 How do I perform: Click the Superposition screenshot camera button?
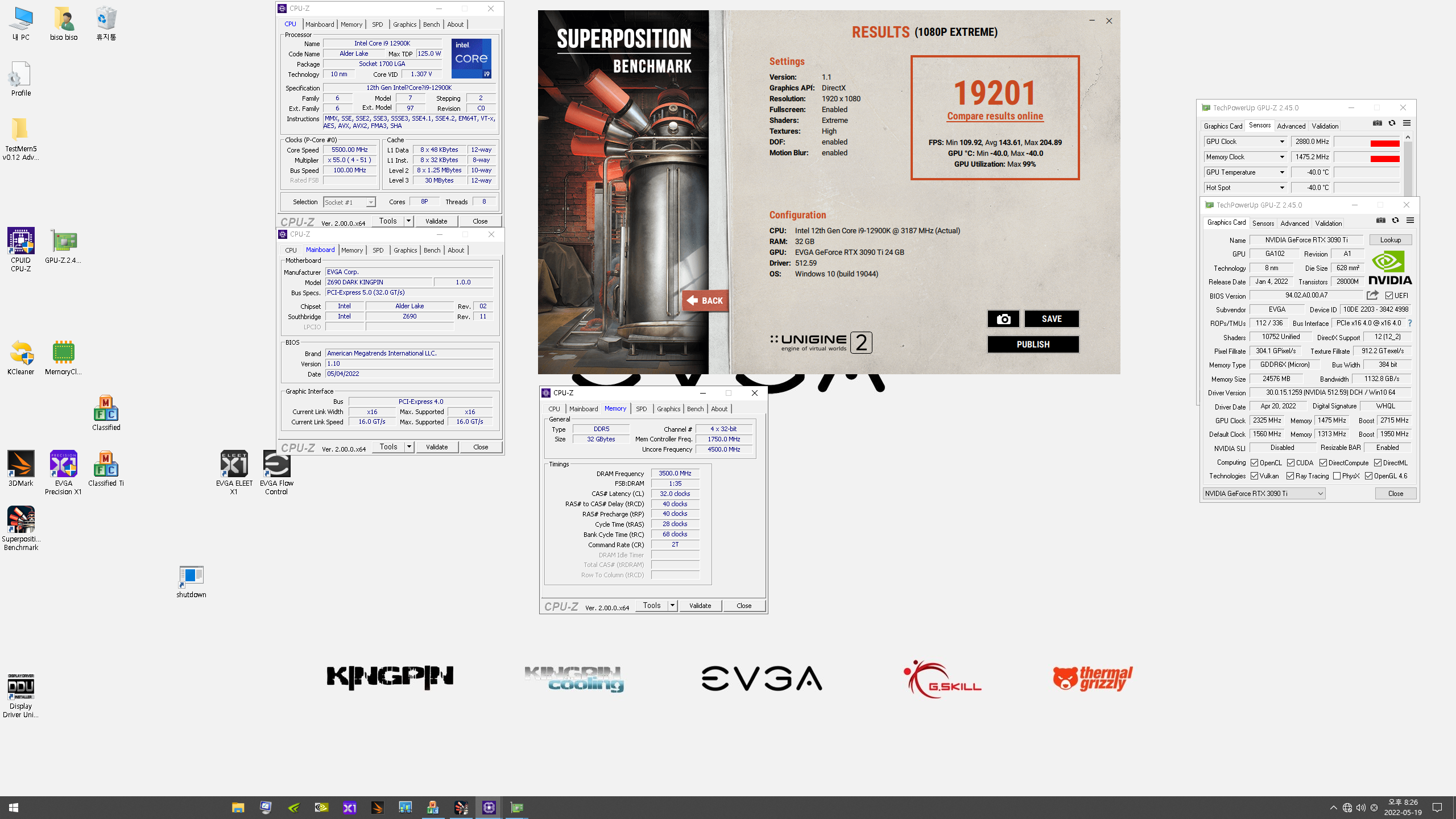[x=1003, y=319]
